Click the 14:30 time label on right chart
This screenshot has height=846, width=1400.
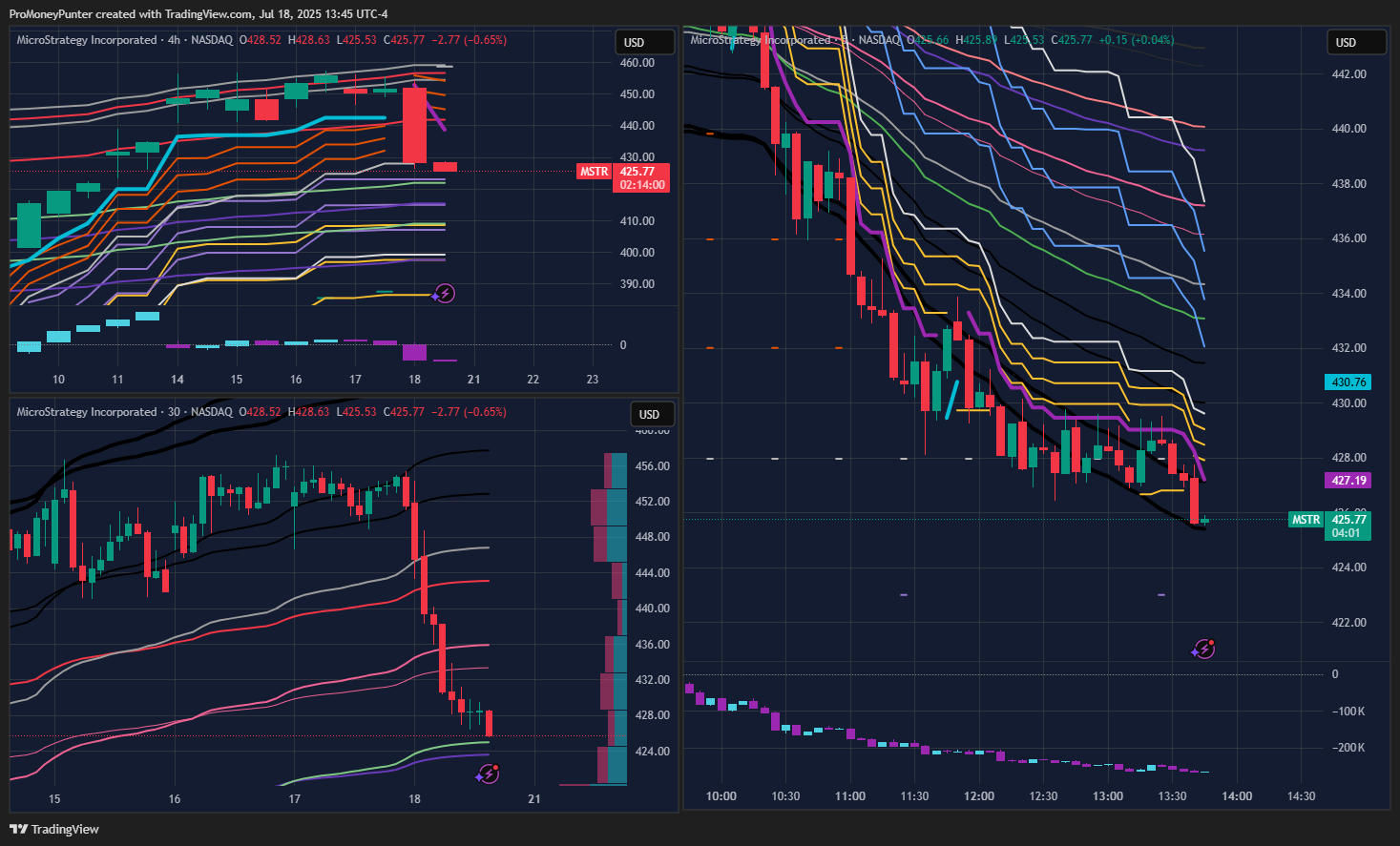1301,796
